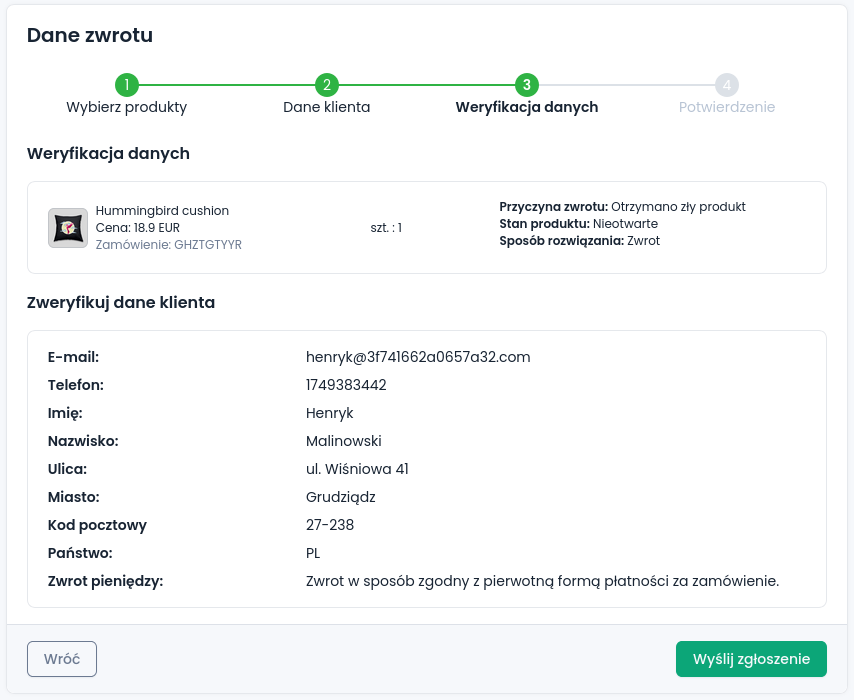
Task: Click the greyed-out step 4 circle
Action: coord(727,85)
